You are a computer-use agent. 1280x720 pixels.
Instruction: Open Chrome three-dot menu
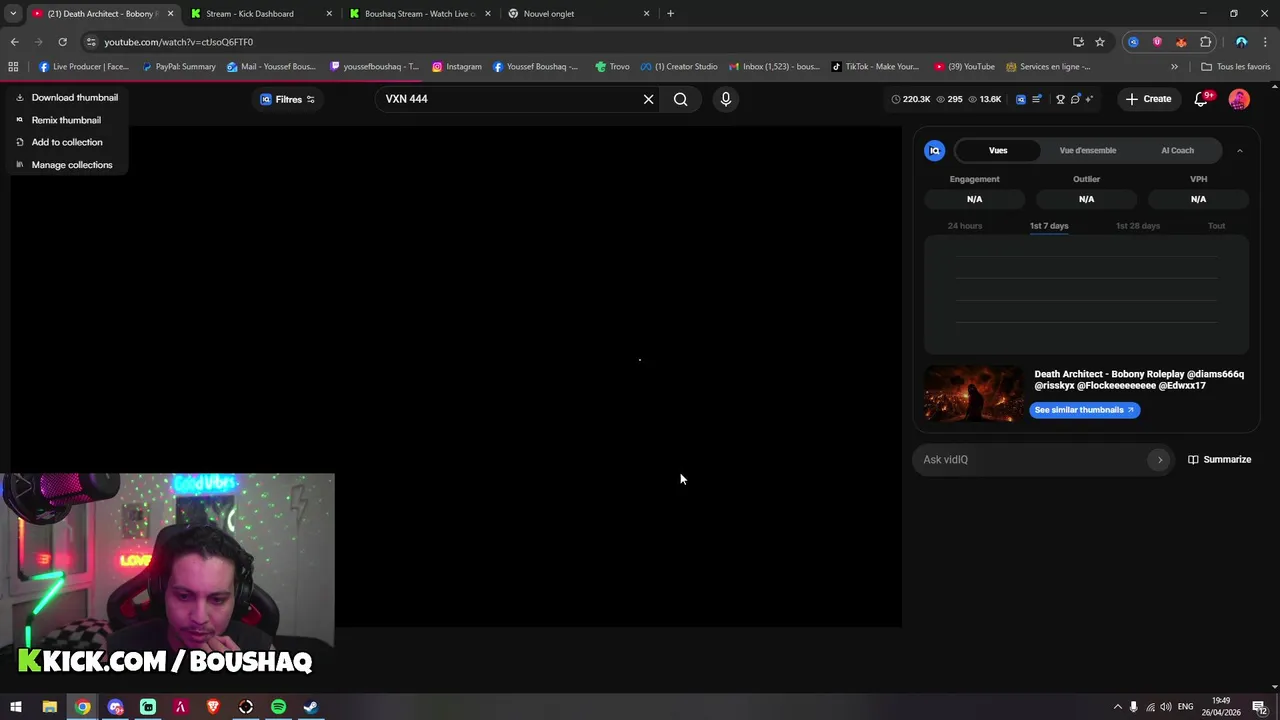click(x=1265, y=42)
